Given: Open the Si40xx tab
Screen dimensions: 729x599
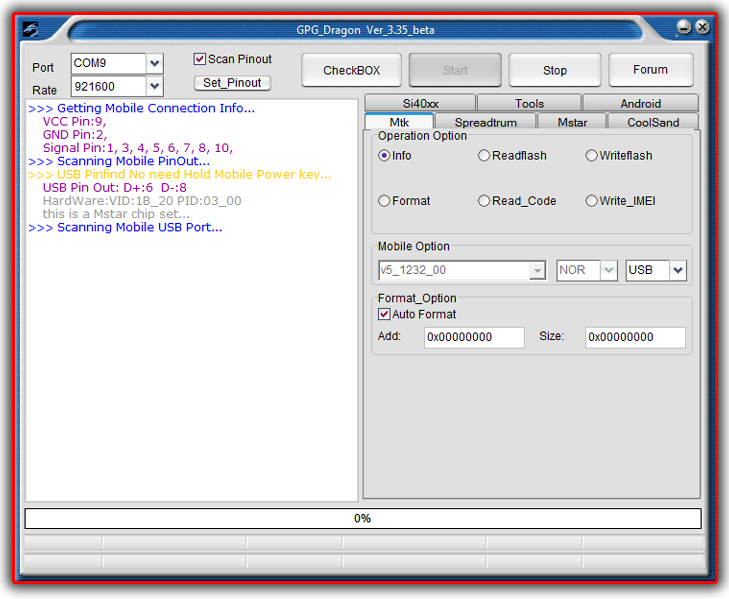Looking at the screenshot, I should click(x=420, y=103).
